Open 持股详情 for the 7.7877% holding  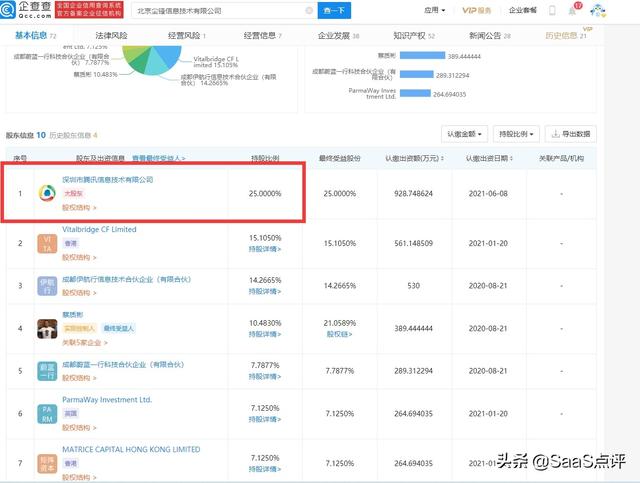pyautogui.click(x=265, y=377)
